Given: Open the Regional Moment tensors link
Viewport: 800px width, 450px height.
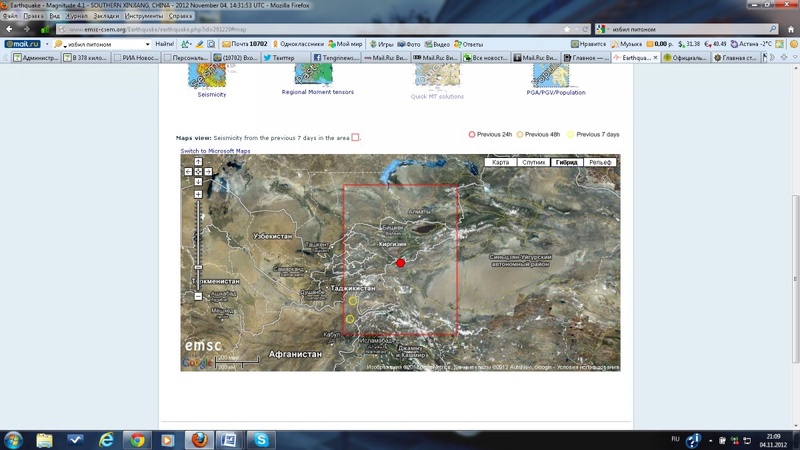Looking at the screenshot, I should tap(317, 92).
